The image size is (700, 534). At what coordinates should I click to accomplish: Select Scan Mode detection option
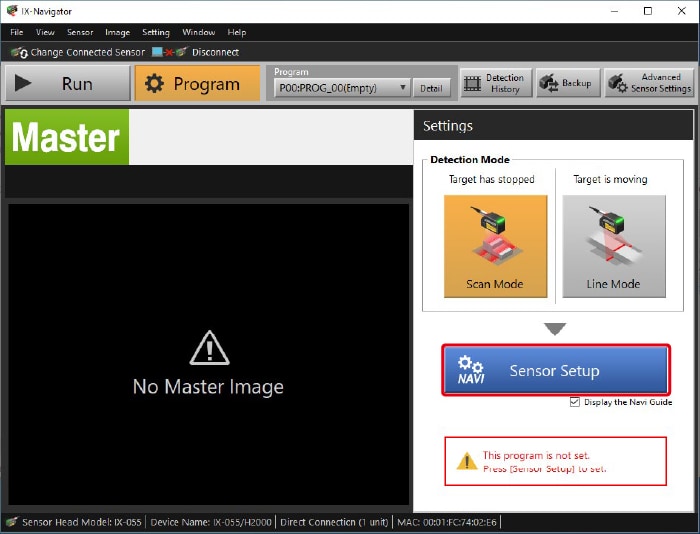coord(495,246)
